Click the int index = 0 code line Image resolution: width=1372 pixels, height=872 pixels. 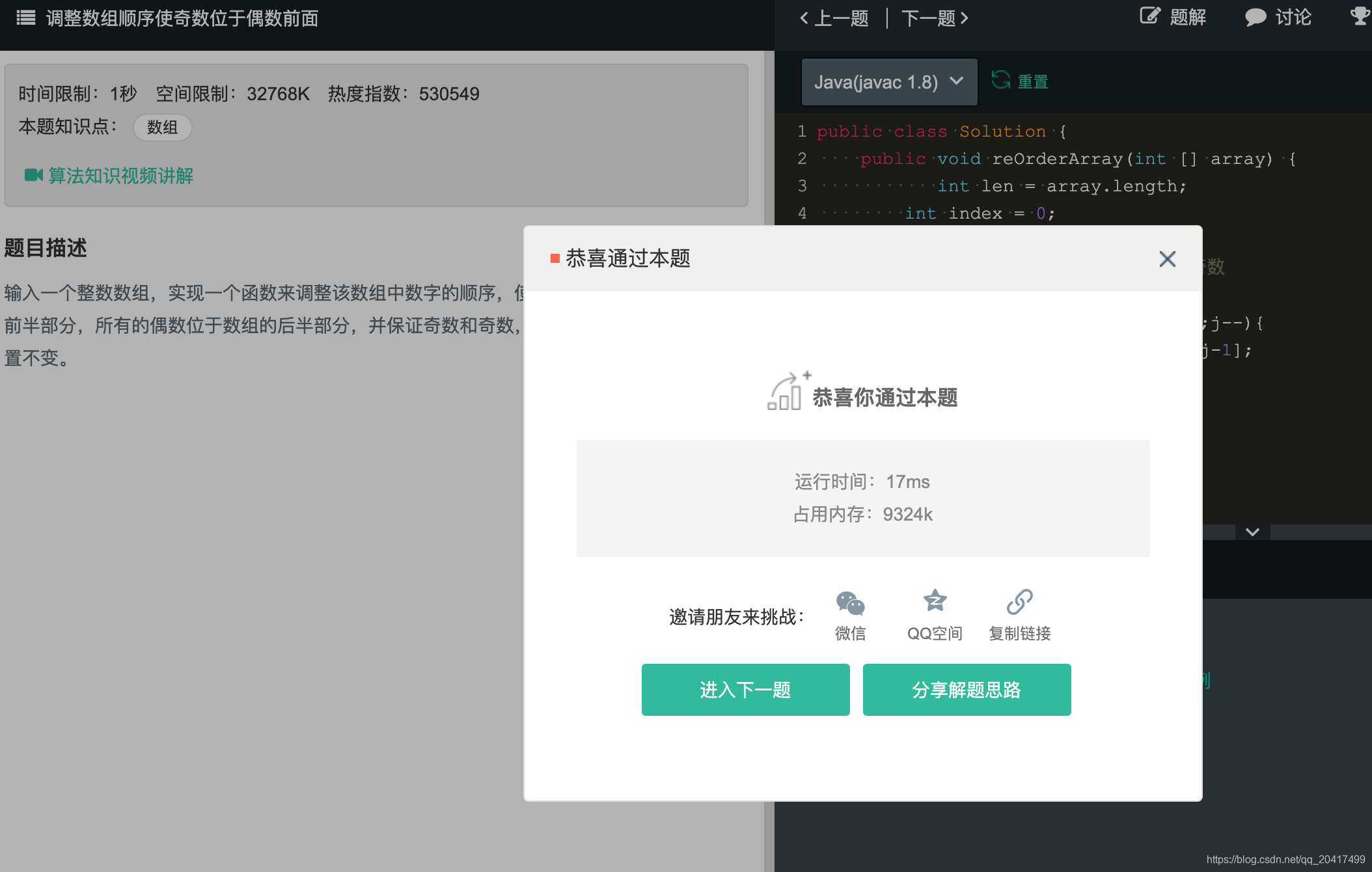980,213
